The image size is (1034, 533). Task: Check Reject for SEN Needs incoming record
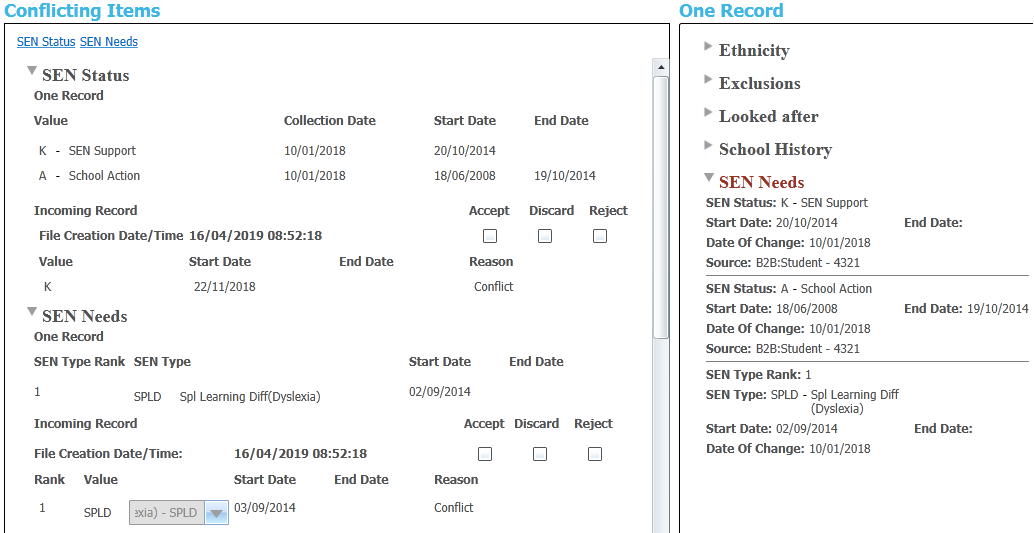click(x=595, y=454)
